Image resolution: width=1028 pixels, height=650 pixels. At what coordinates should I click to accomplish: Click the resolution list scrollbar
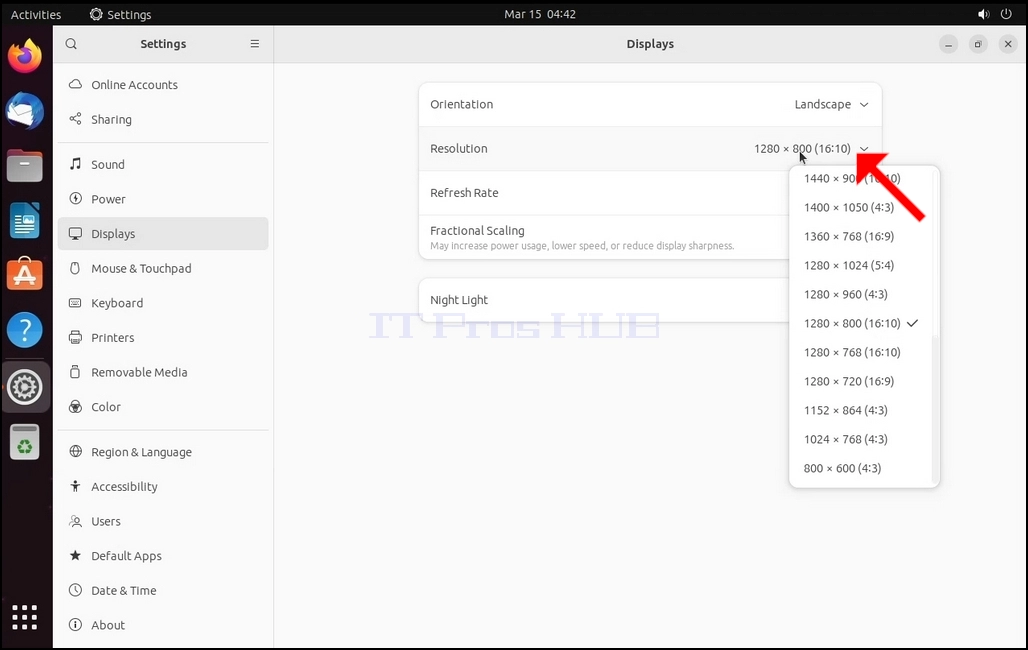(935, 410)
